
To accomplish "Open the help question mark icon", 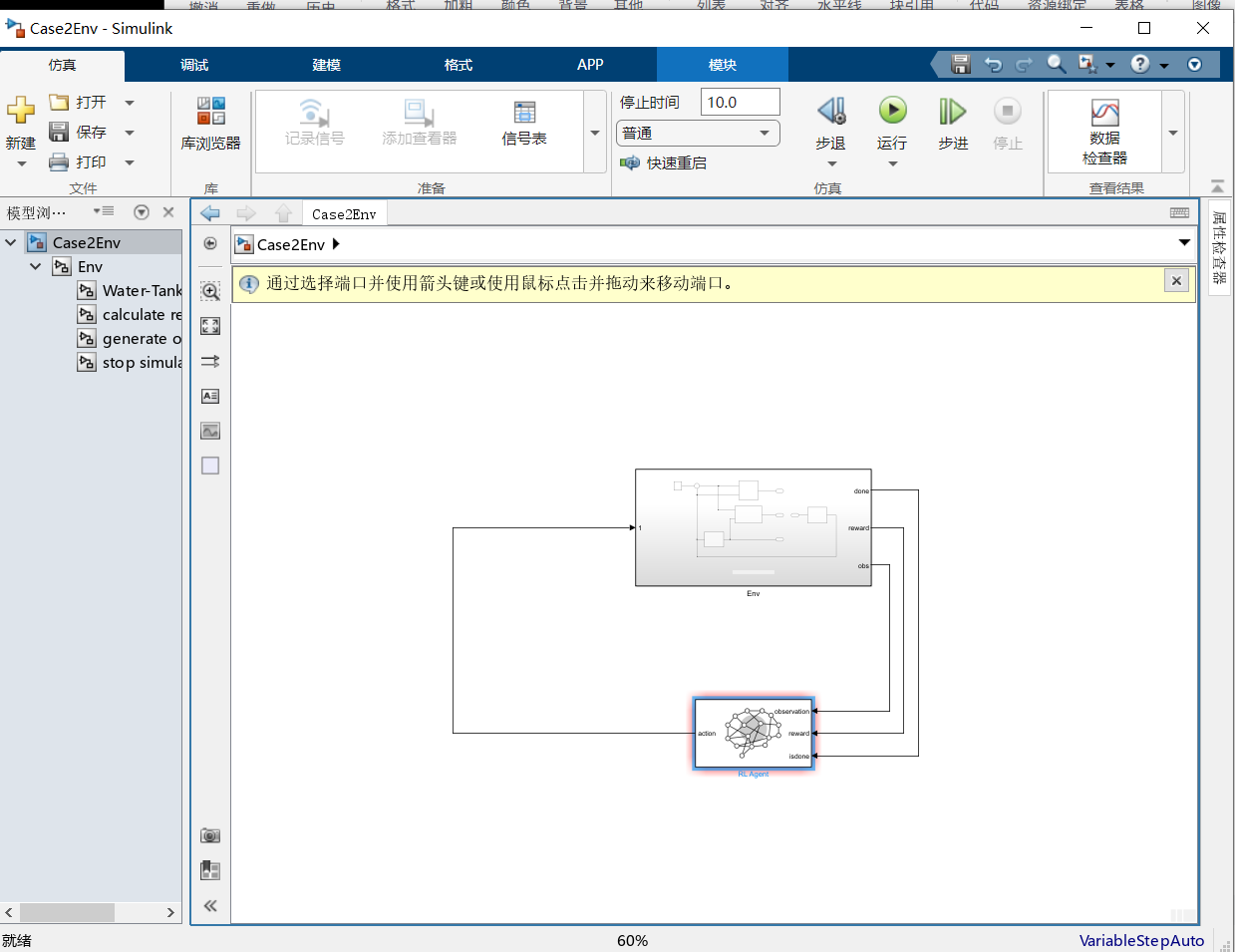I will point(1140,65).
